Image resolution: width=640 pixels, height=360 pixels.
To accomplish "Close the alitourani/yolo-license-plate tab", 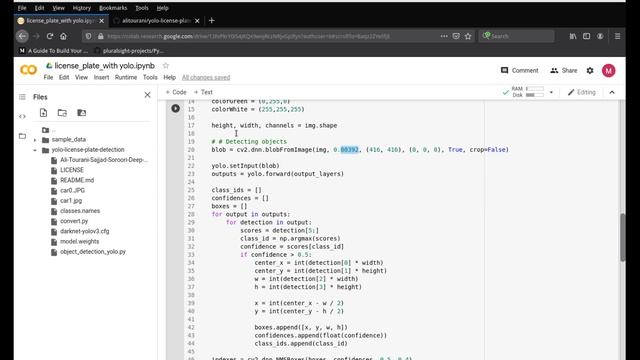I will pyautogui.click(x=197, y=21).
